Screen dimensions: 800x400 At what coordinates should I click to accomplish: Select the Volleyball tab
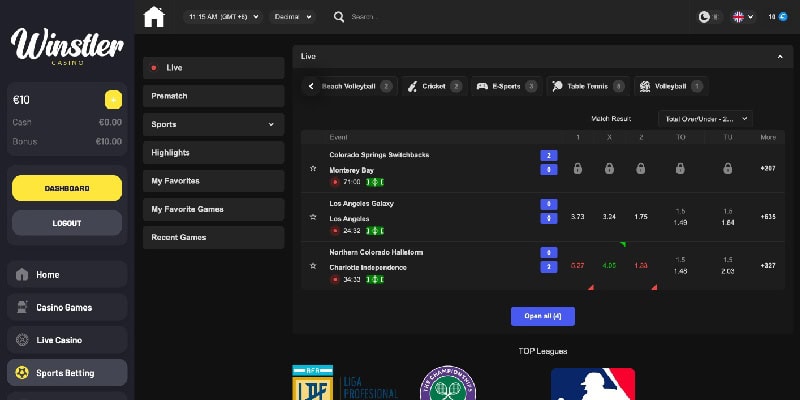point(671,86)
